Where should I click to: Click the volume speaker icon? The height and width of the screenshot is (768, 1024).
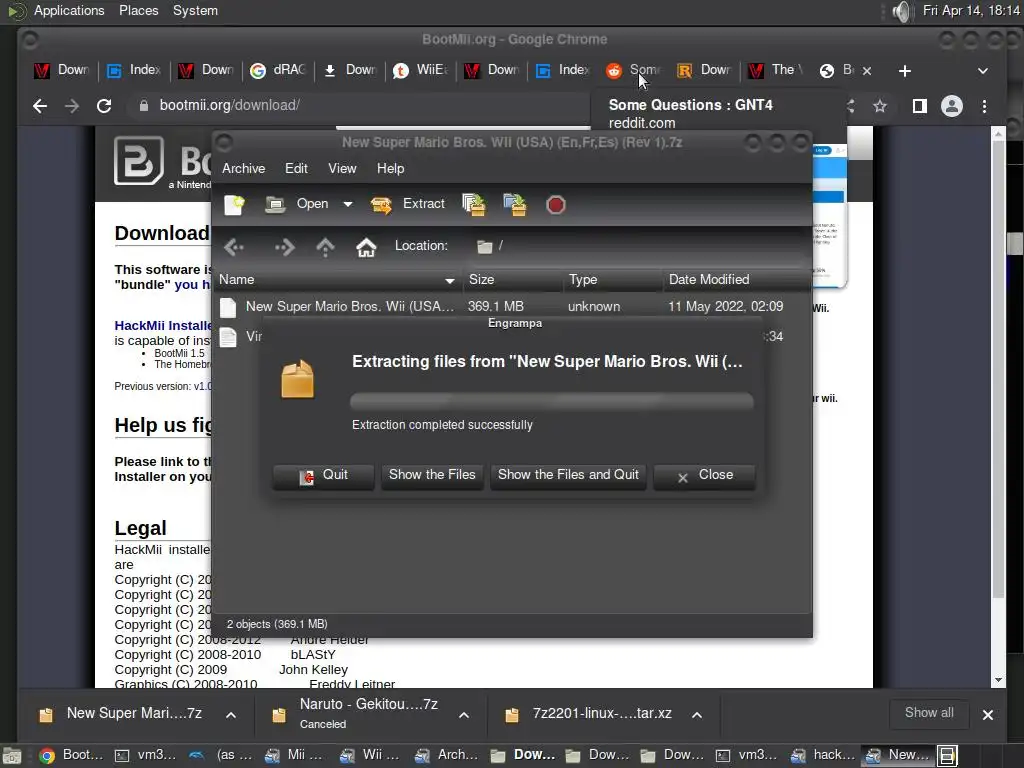point(901,11)
